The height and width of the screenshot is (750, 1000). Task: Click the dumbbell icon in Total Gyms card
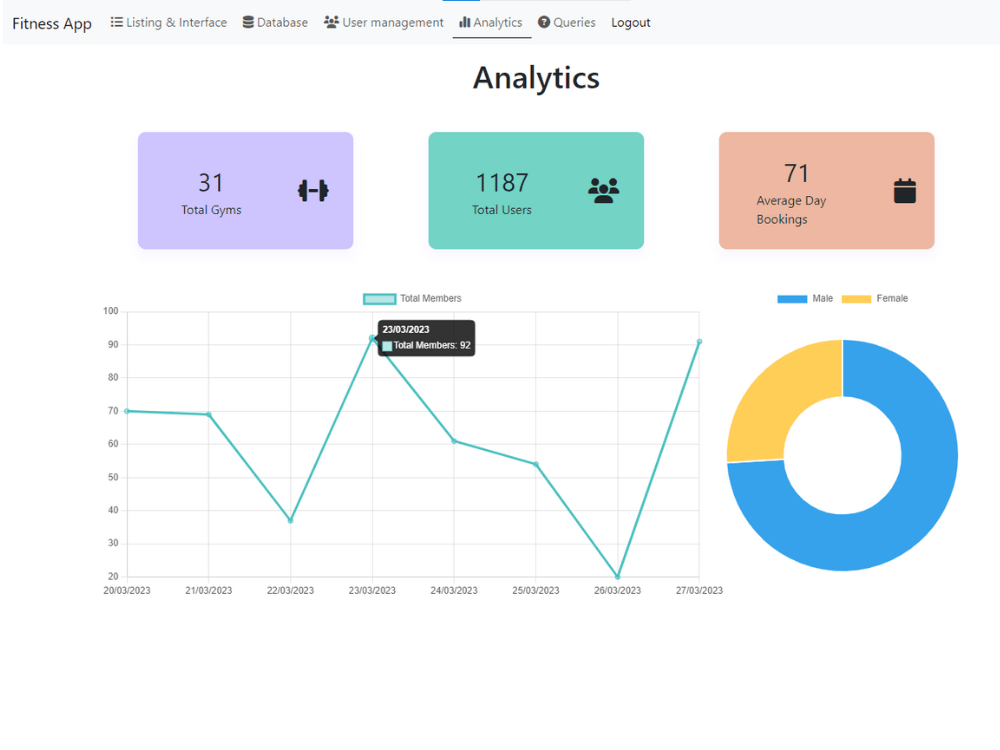click(x=313, y=190)
